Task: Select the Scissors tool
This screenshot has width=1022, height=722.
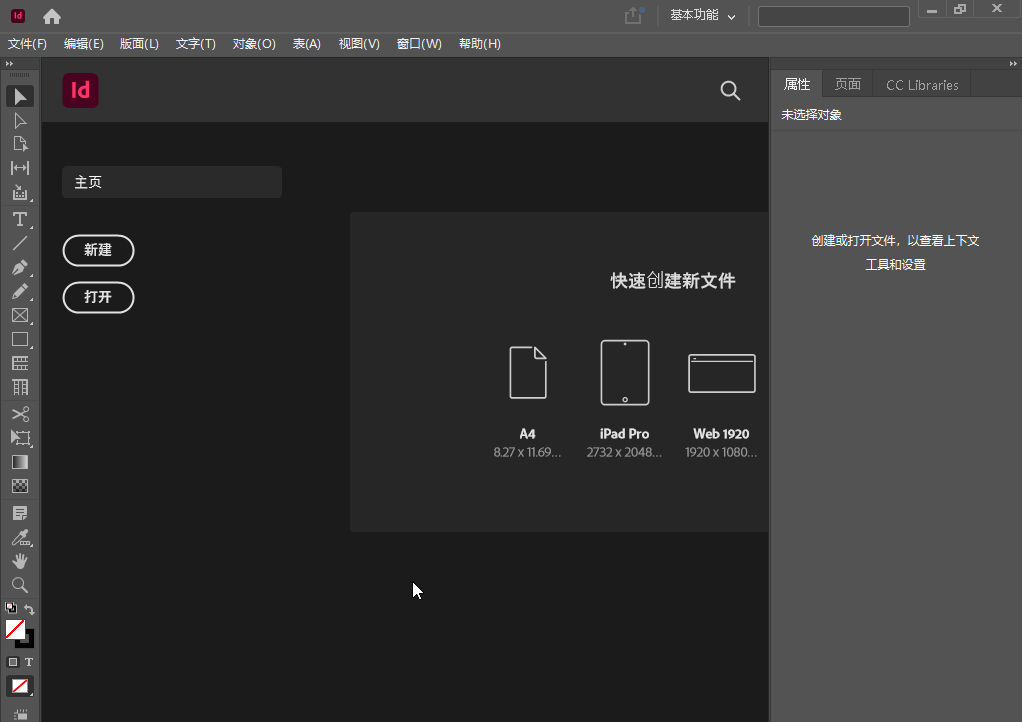Action: tap(20, 414)
